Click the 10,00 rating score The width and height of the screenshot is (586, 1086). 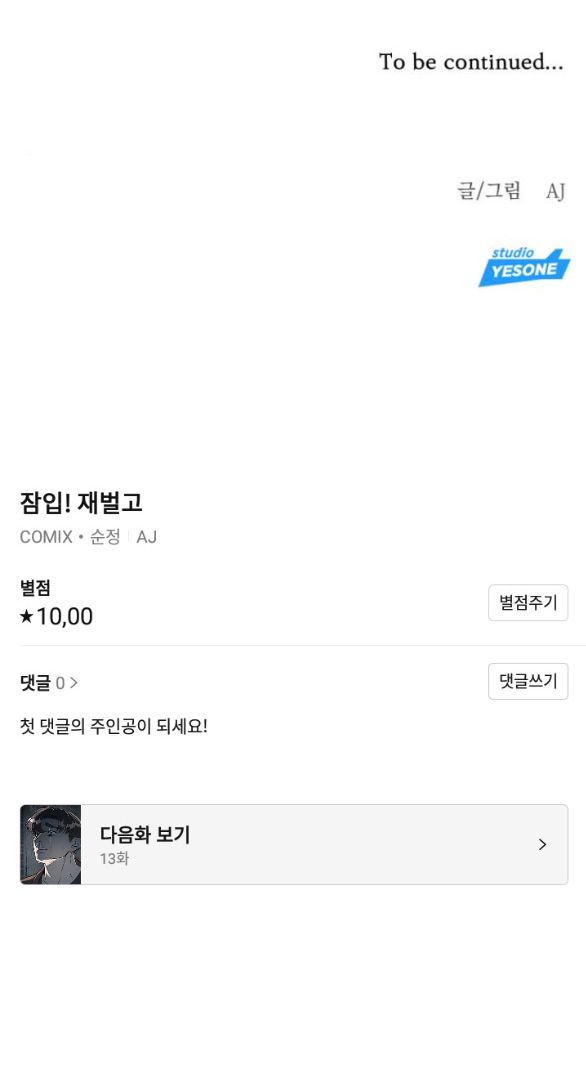[64, 616]
